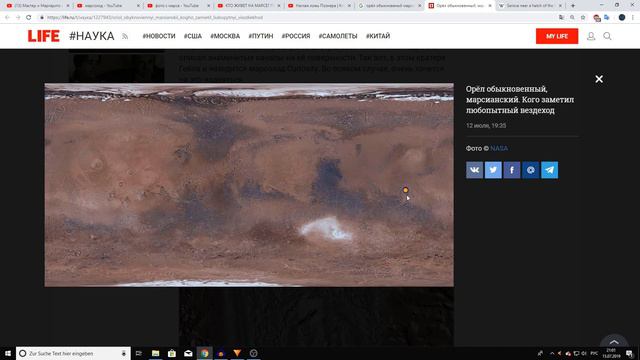Screen dimensions: 640x360
Task: Reload the page in the browser
Action: point(29,18)
